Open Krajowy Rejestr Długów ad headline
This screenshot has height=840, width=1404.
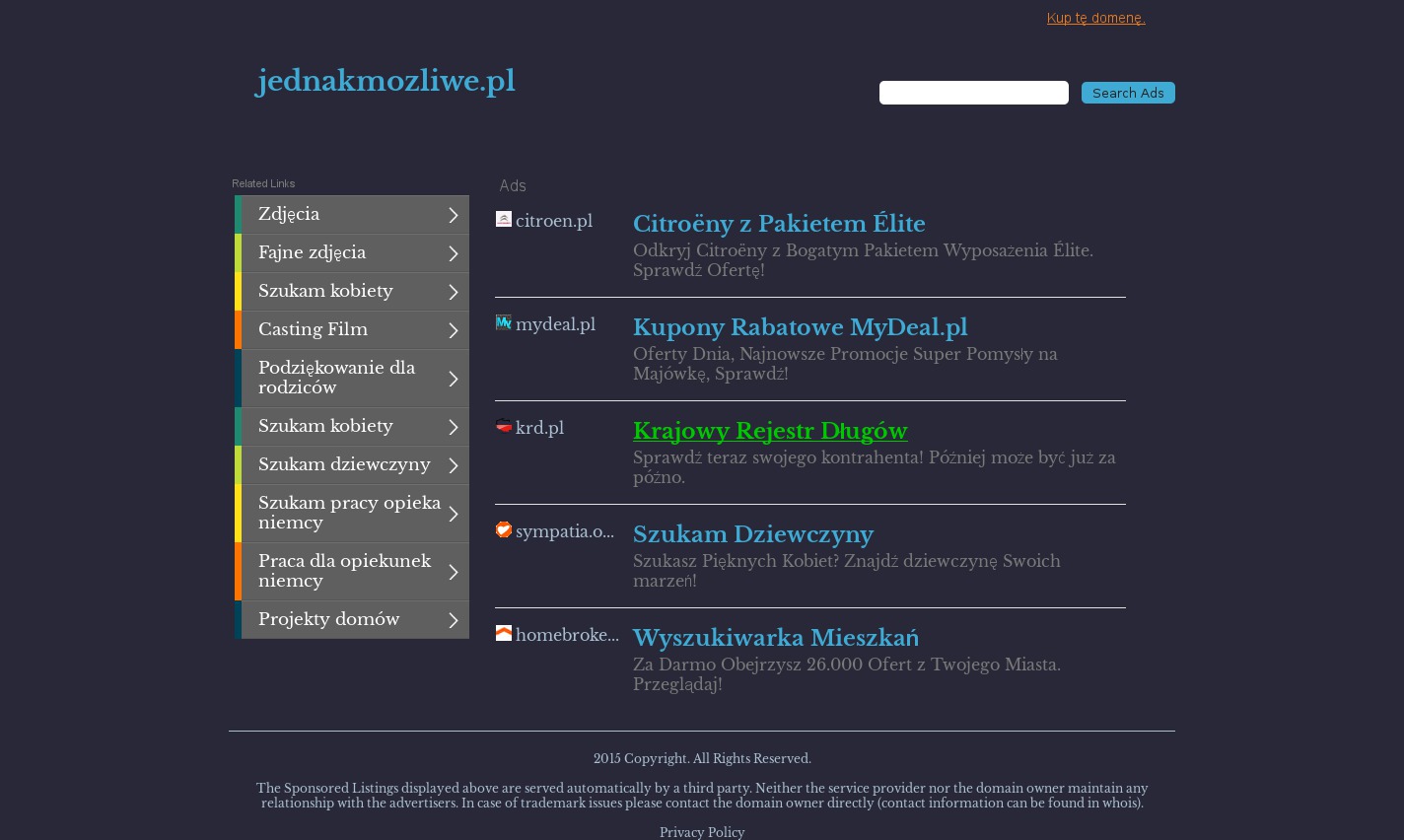(x=769, y=431)
